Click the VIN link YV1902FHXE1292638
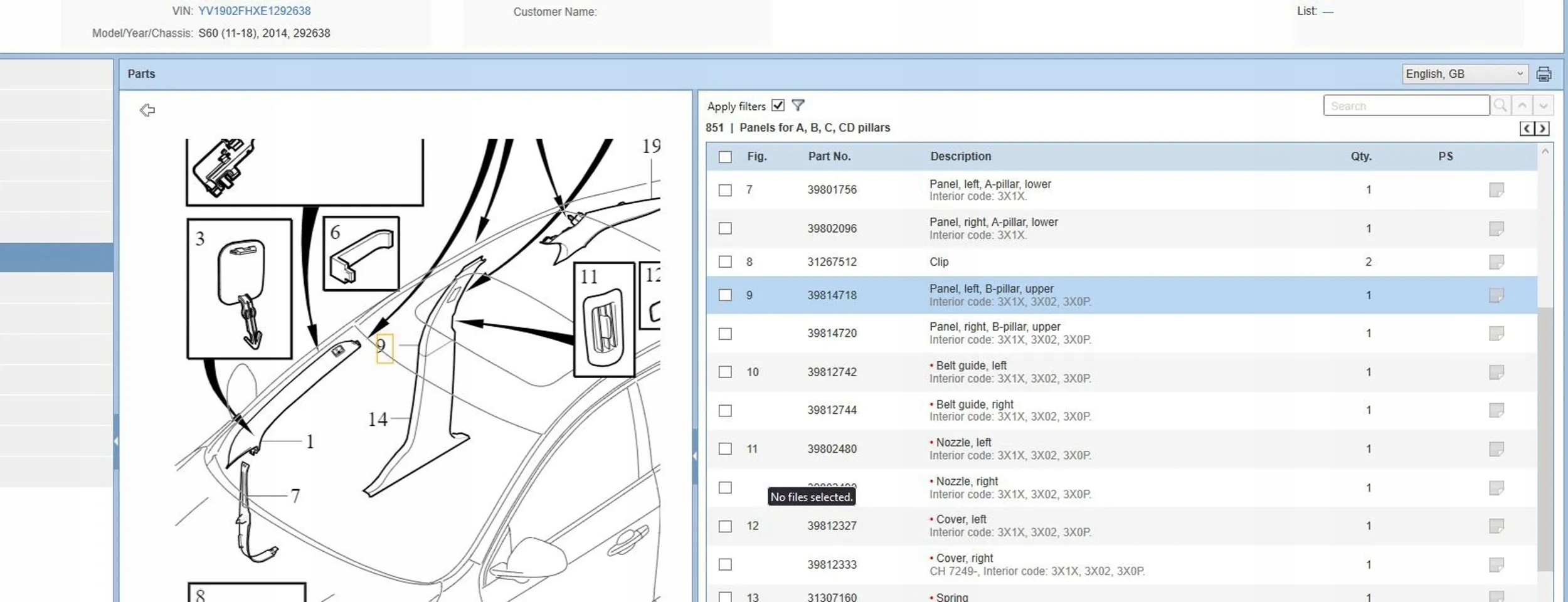 click(254, 11)
